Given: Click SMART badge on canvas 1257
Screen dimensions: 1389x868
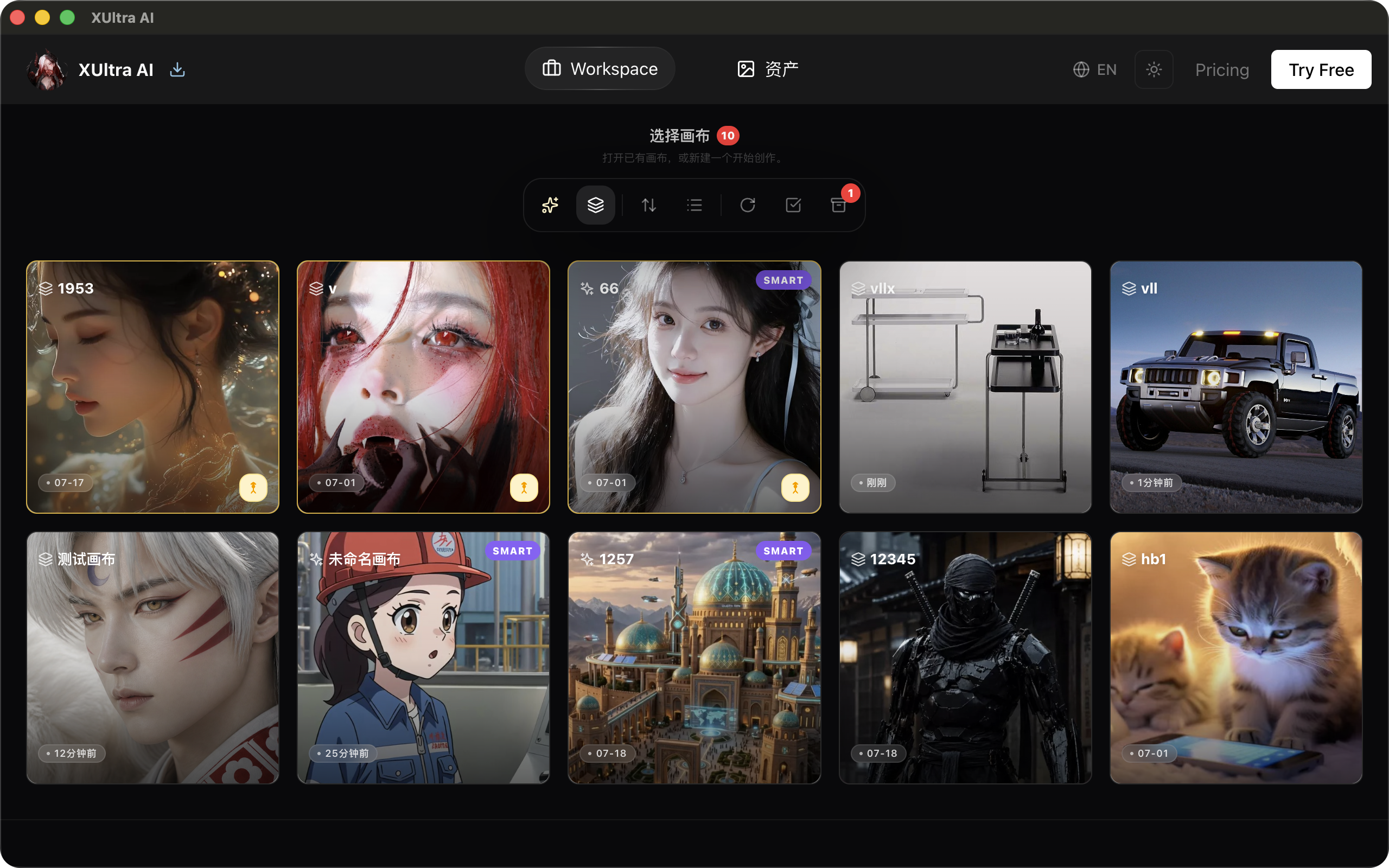Looking at the screenshot, I should 783,551.
